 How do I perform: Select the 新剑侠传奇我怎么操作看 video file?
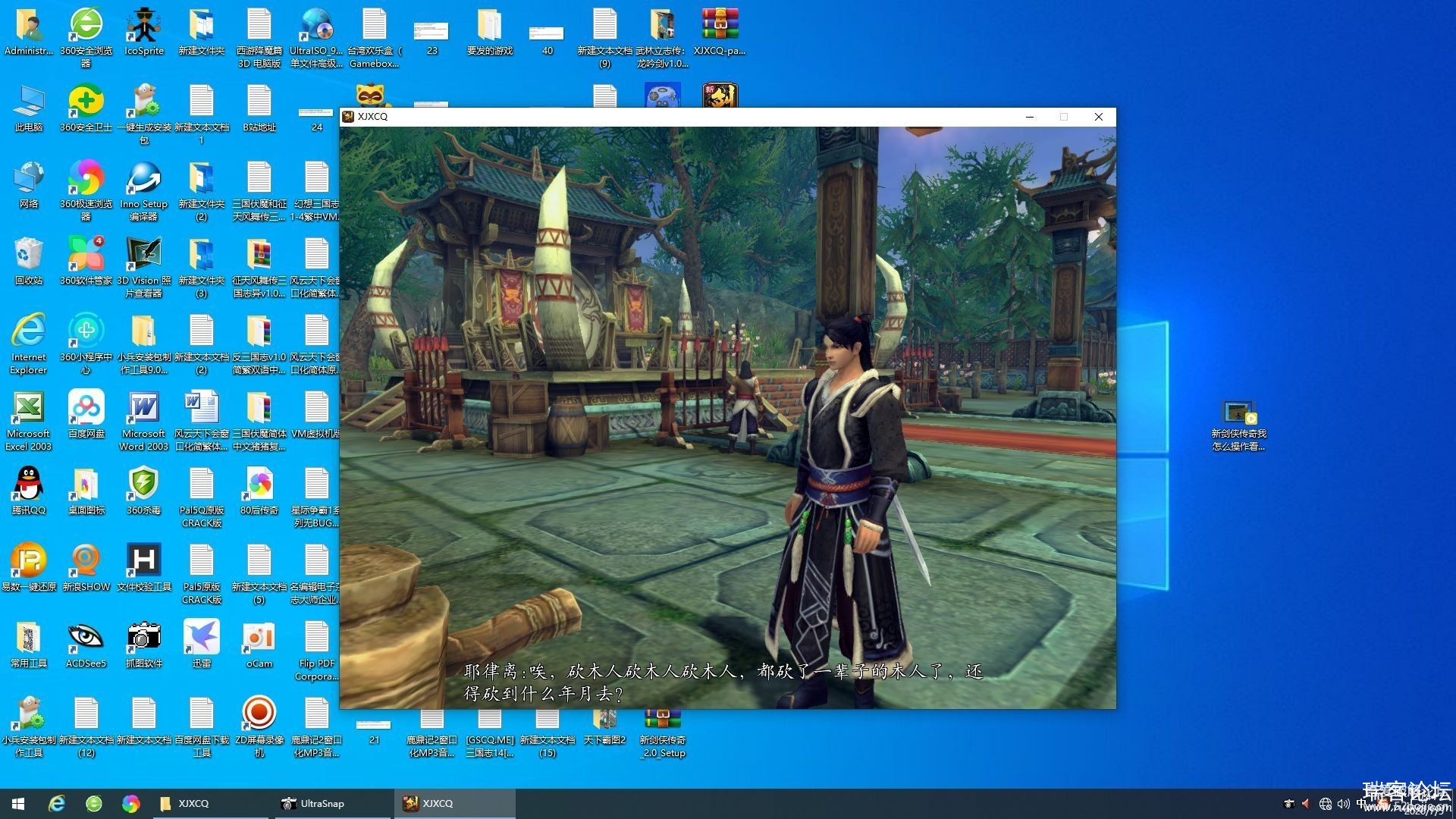tap(1238, 425)
